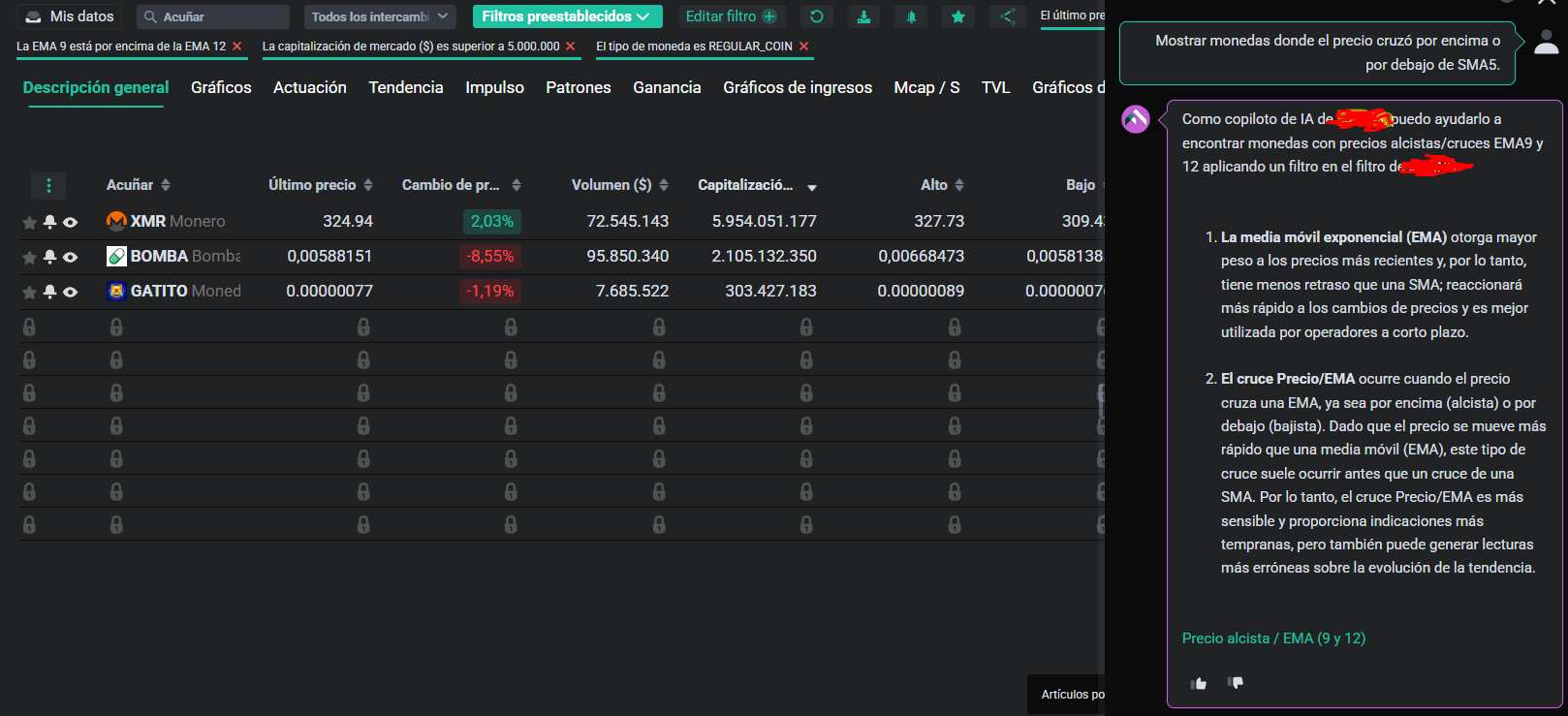Click the XMR change value 2,03%

(492, 221)
